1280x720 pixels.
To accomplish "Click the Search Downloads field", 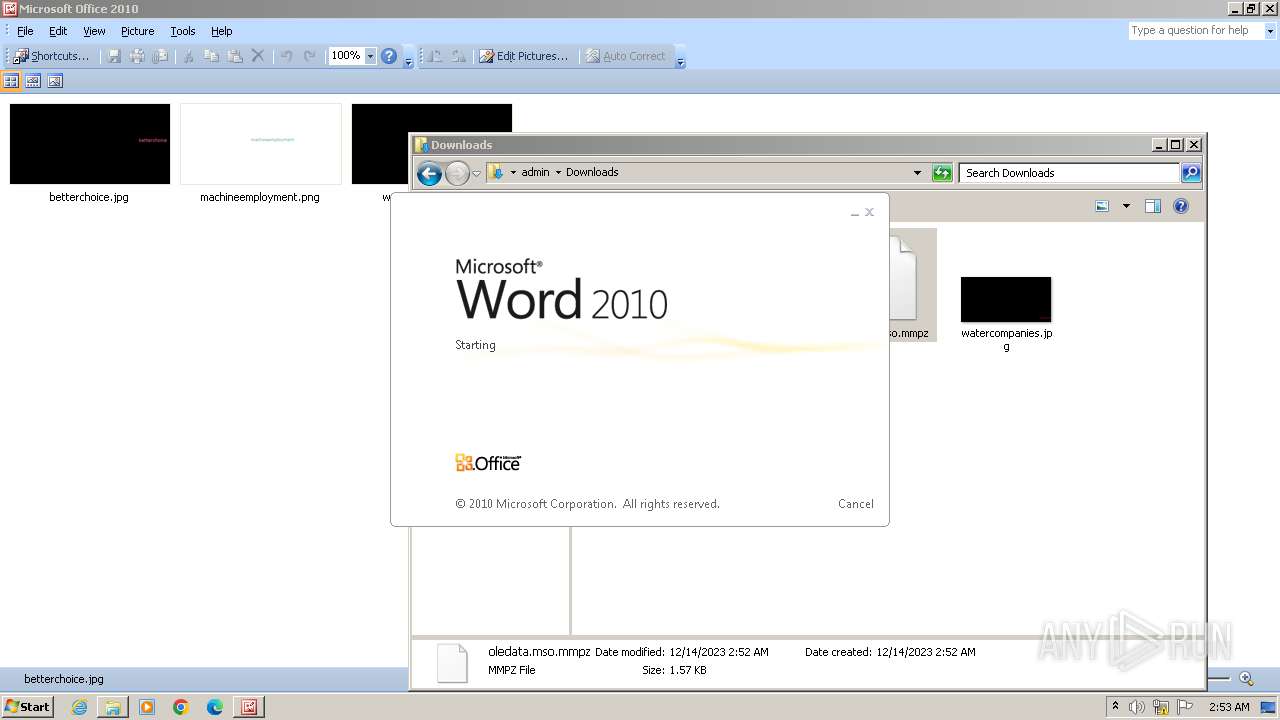I will point(1068,173).
